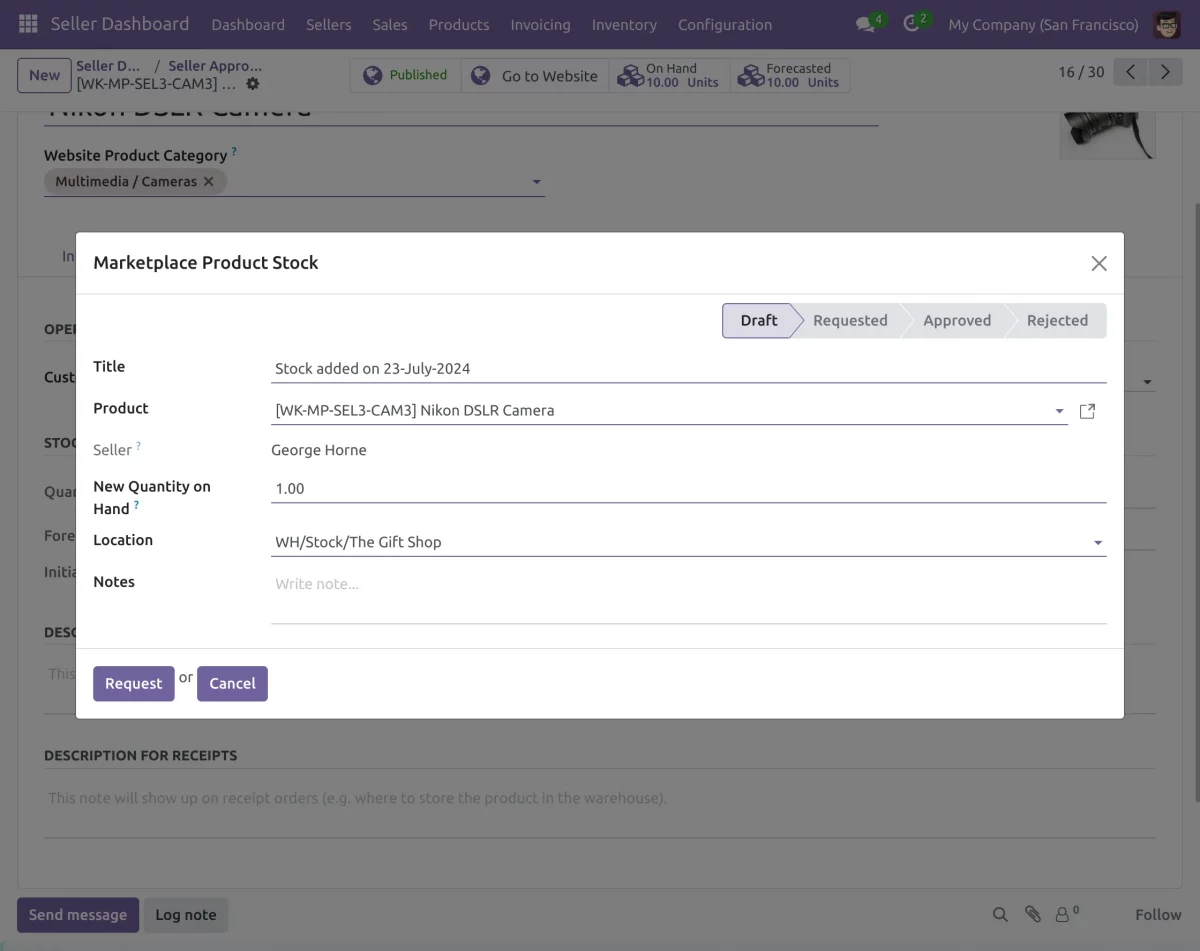Select the Draft status stage

[759, 321]
